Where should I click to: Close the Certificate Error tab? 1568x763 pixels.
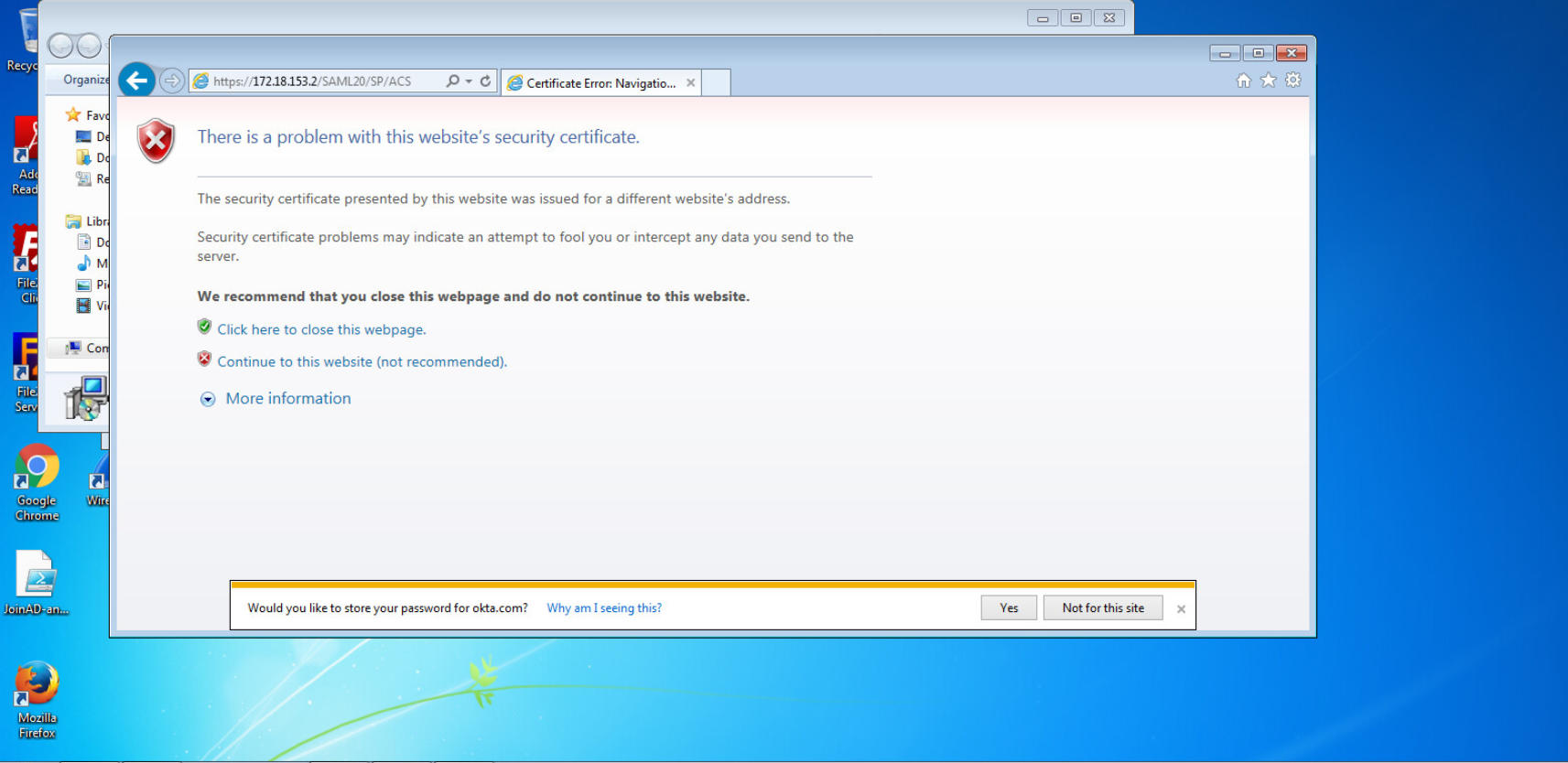coord(691,83)
